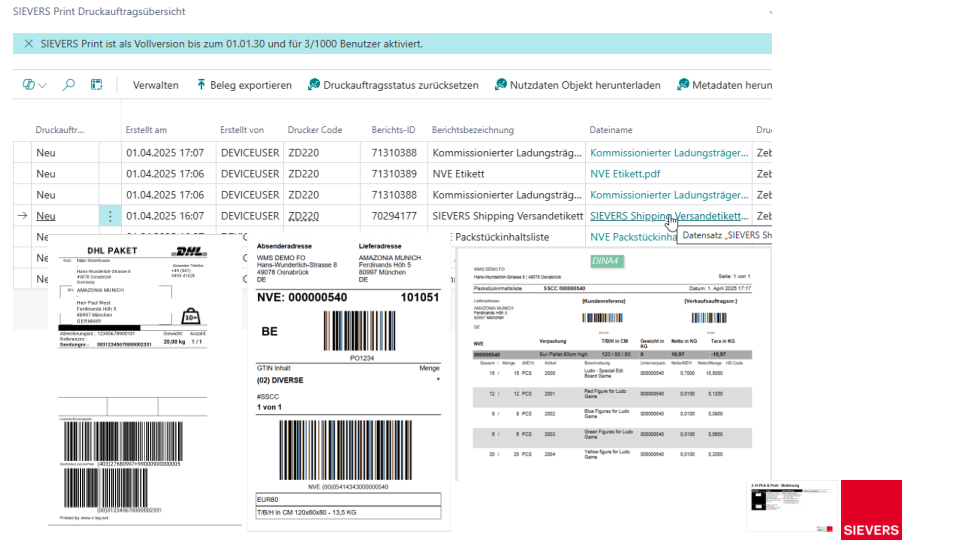Open the list analysis view icon

point(97,84)
